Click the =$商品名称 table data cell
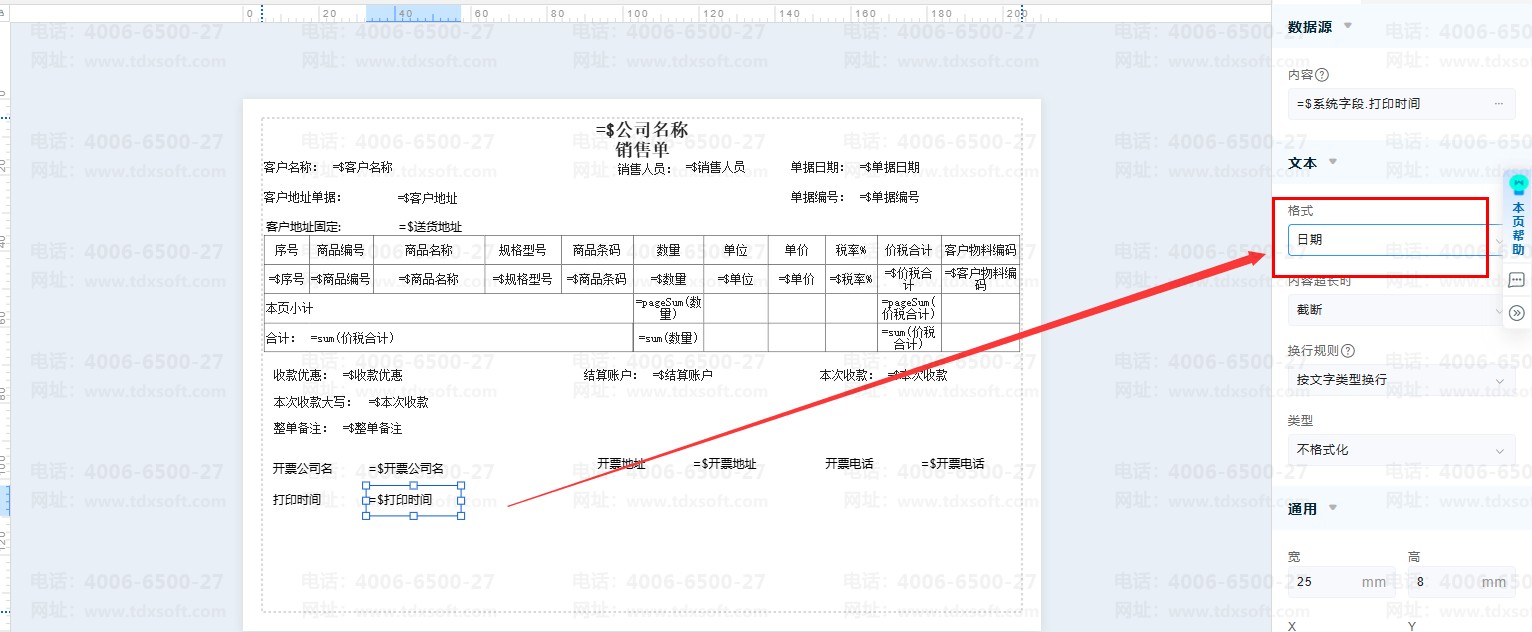 point(429,279)
